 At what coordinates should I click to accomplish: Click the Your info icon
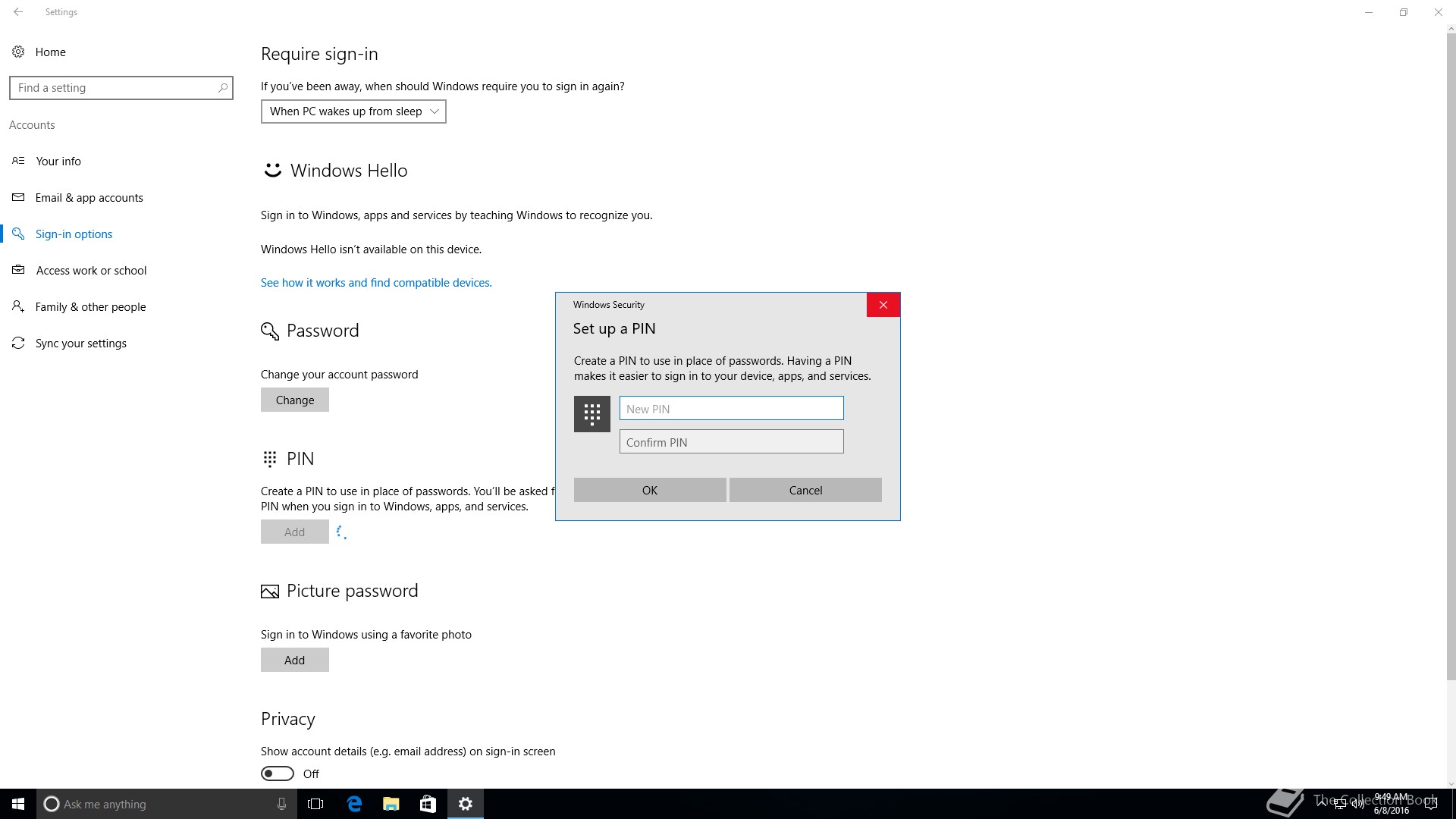coord(18,161)
